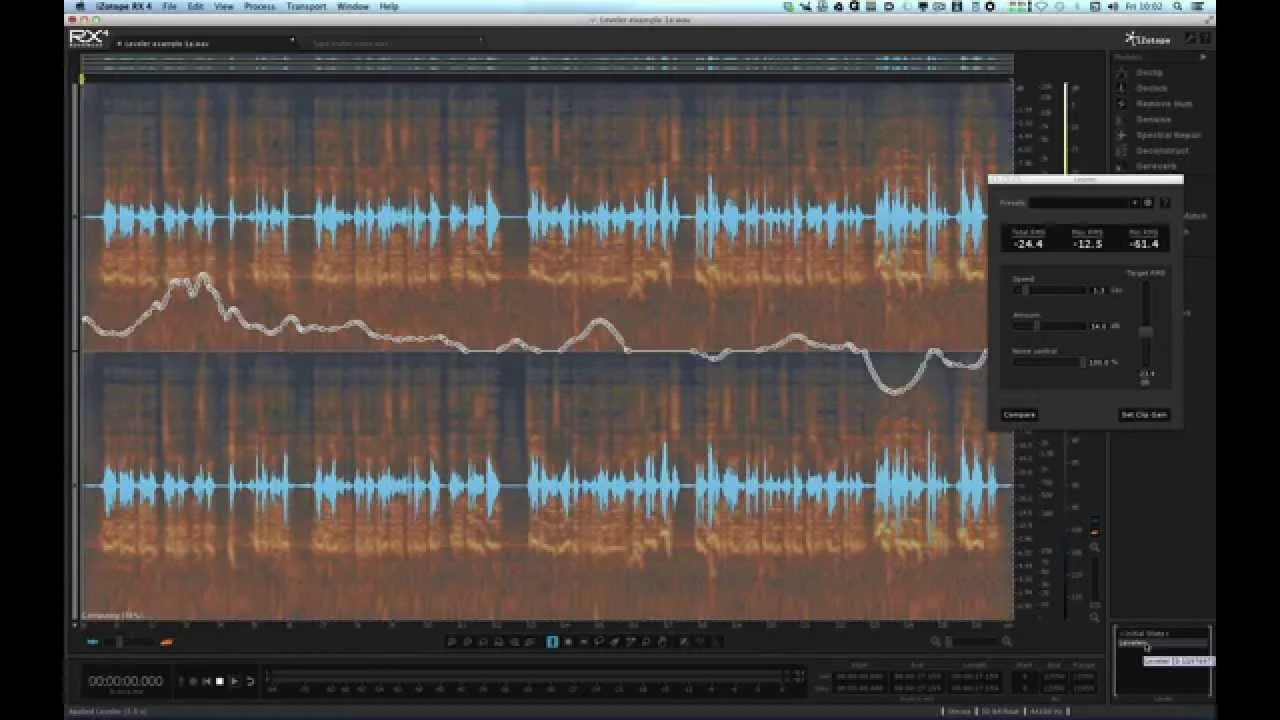1280x720 pixels.
Task: Click the Set Clip Gain button
Action: pyautogui.click(x=1143, y=414)
